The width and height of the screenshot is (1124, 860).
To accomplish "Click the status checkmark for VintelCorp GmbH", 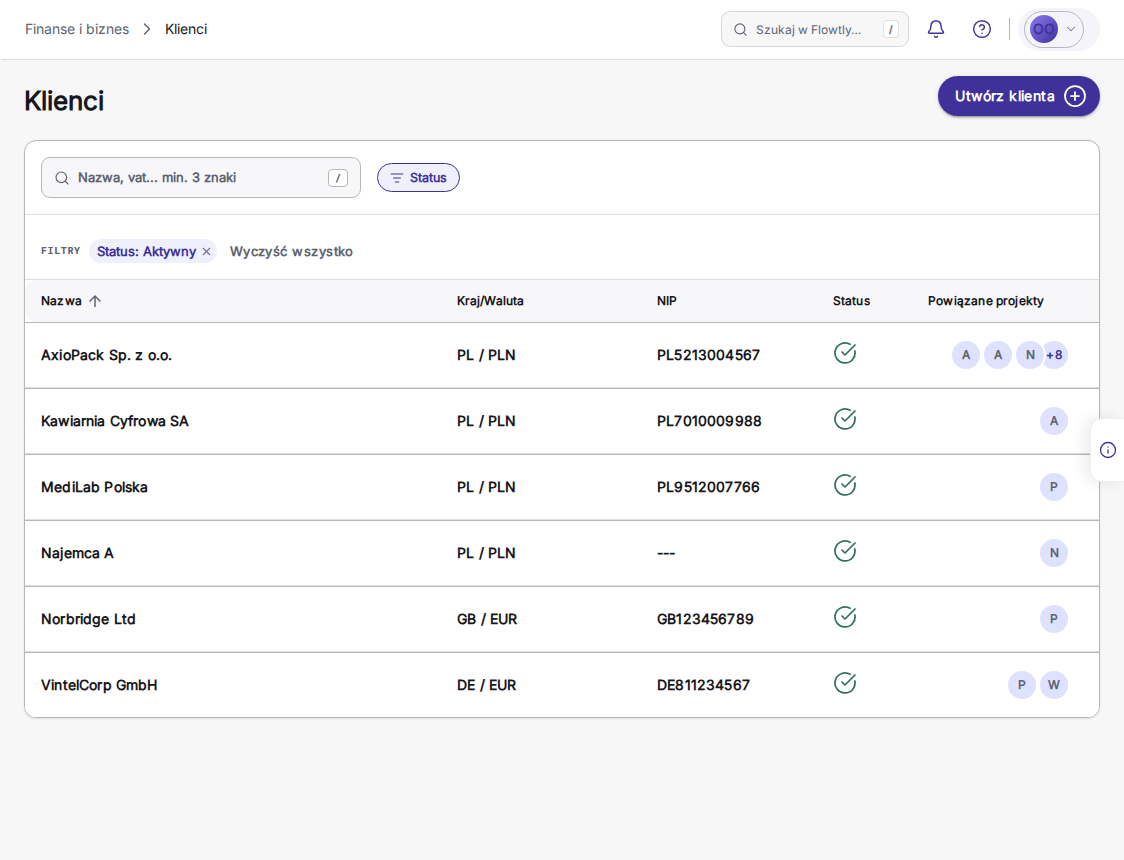I will click(x=845, y=683).
